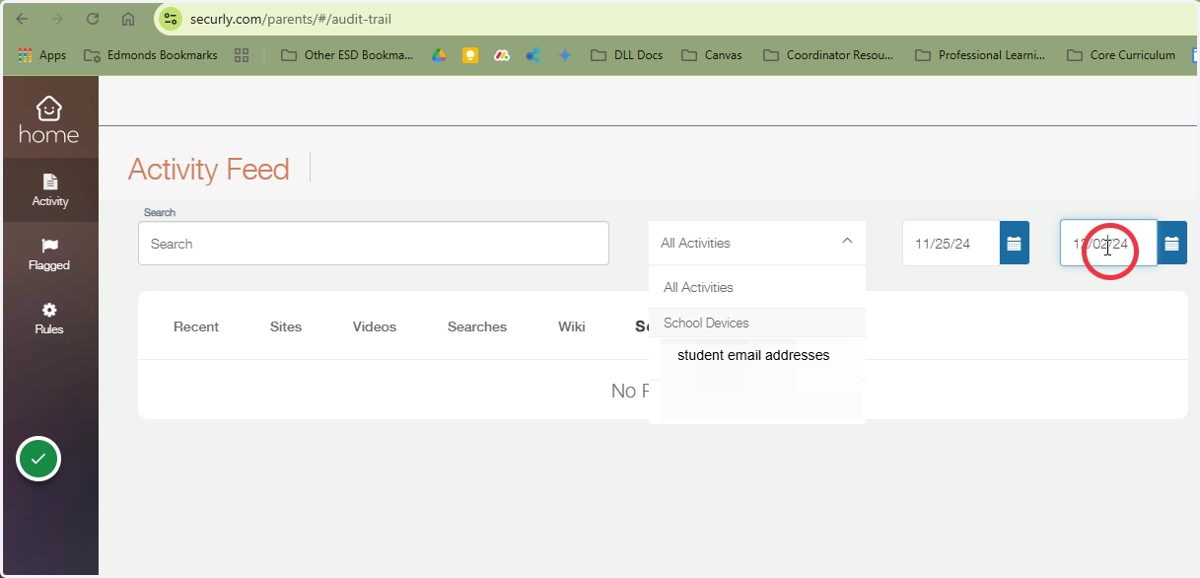This screenshot has height=578, width=1200.
Task: Click the start date field 11/25/24
Action: click(951, 243)
